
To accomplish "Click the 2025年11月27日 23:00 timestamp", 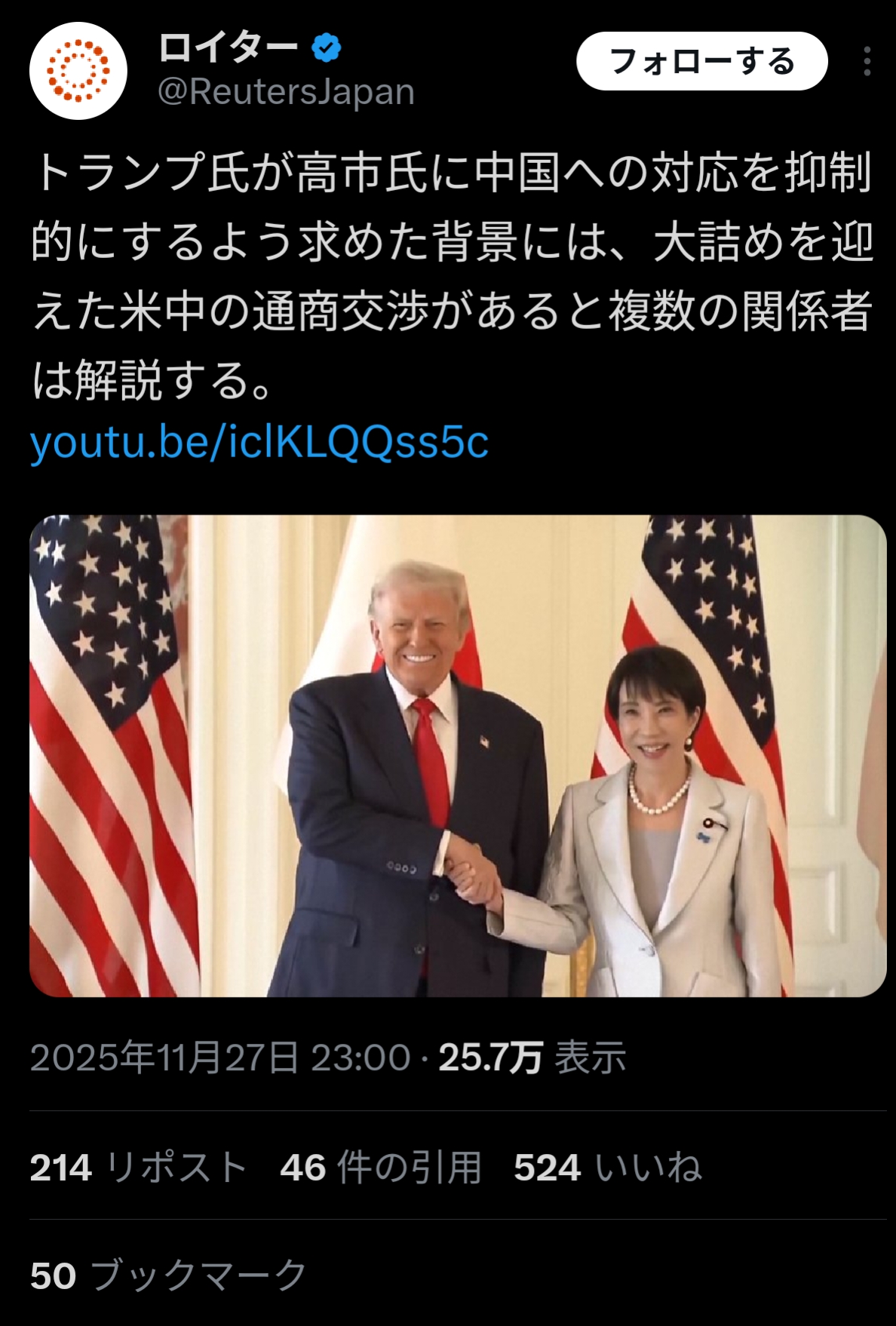I will tap(220, 1057).
